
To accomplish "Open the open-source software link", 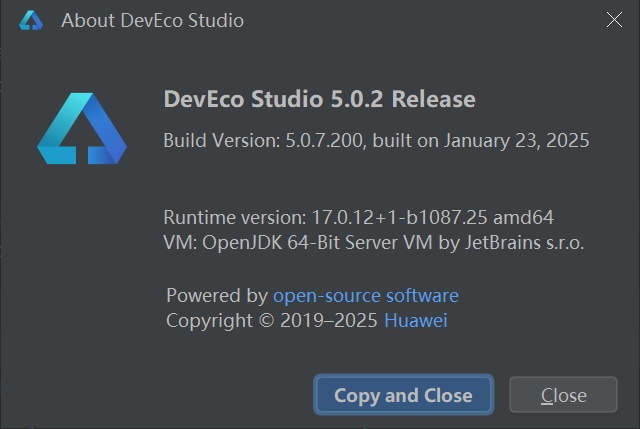I will pyautogui.click(x=366, y=296).
